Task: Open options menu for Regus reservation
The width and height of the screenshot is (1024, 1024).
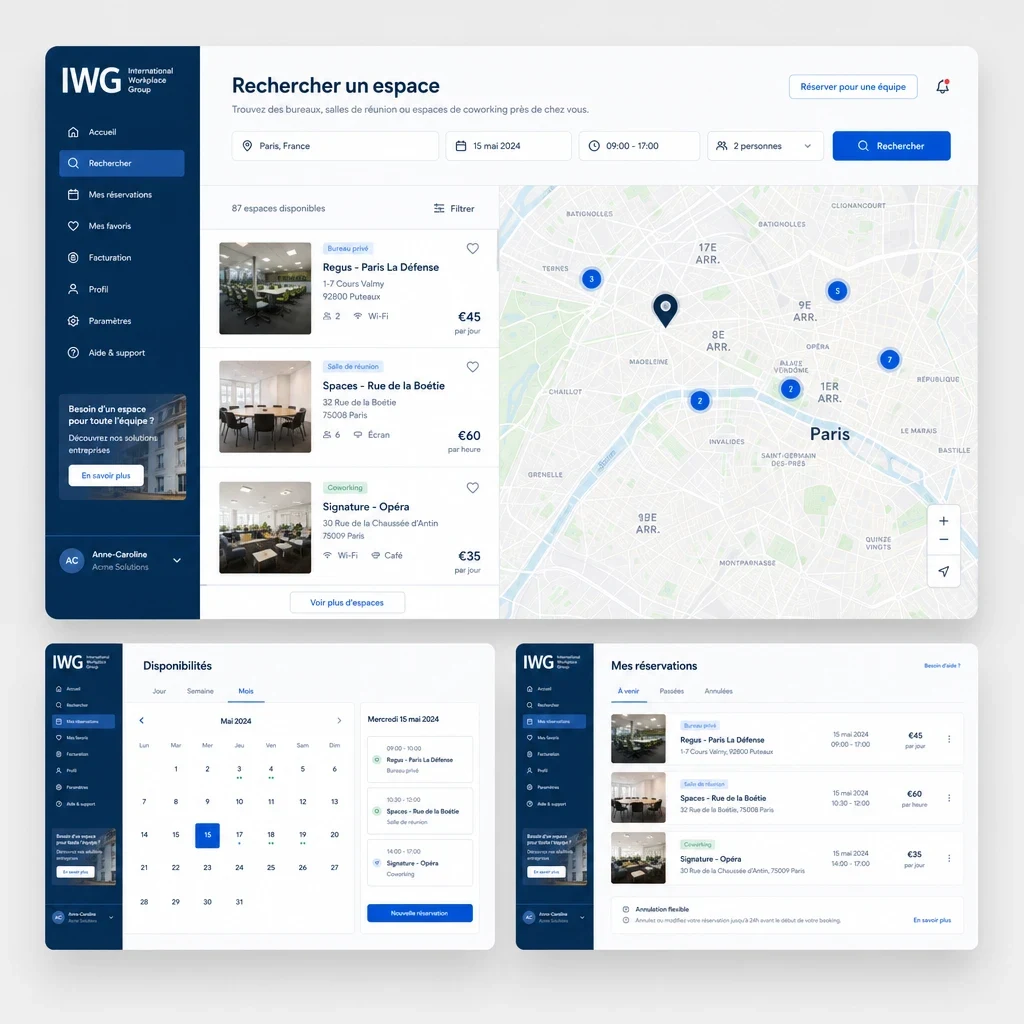Action: coord(949,739)
